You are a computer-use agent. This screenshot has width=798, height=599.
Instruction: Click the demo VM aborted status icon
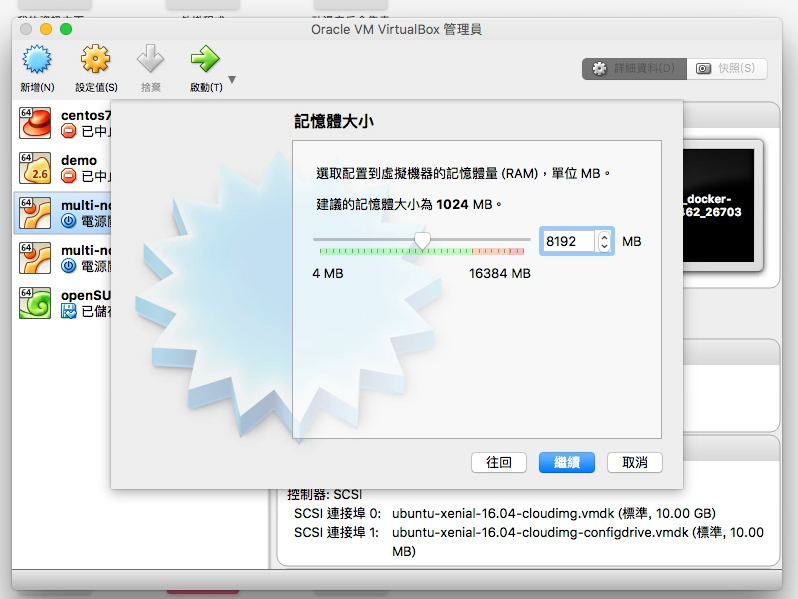(69, 176)
